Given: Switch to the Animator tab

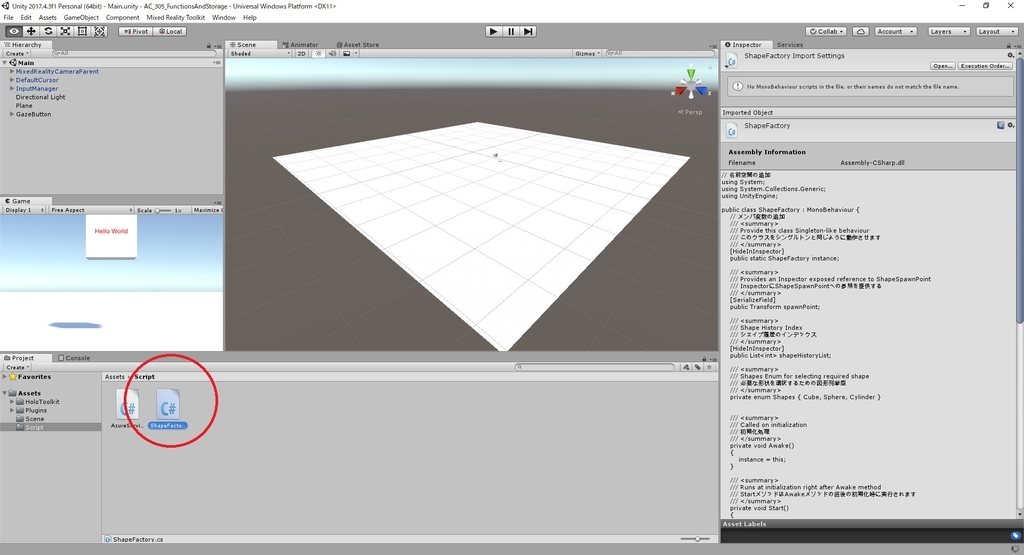Looking at the screenshot, I should tap(300, 45).
